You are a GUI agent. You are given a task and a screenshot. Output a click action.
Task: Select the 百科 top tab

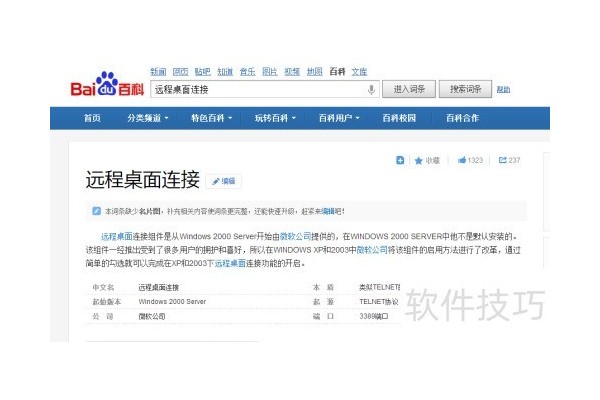click(337, 72)
